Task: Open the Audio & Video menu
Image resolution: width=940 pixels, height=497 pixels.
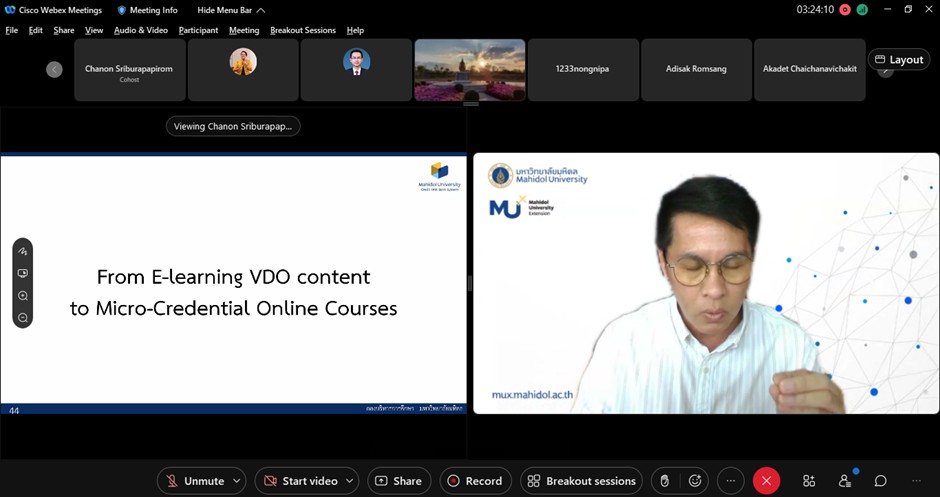Action: pos(141,30)
